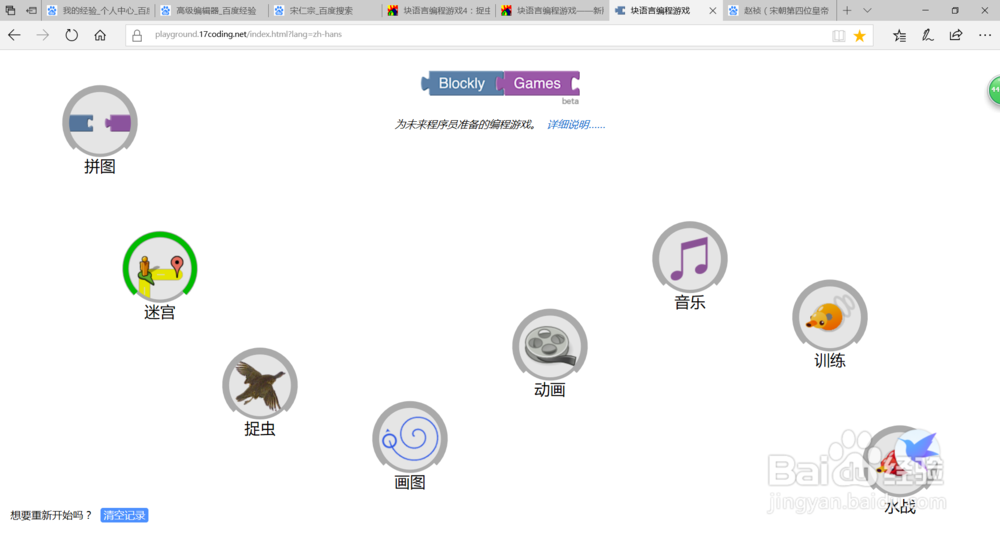Viewport: 1000px width, 536px height.
Task: Switch to 块语言编程游戏——新 tab
Action: pyautogui.click(x=553, y=11)
